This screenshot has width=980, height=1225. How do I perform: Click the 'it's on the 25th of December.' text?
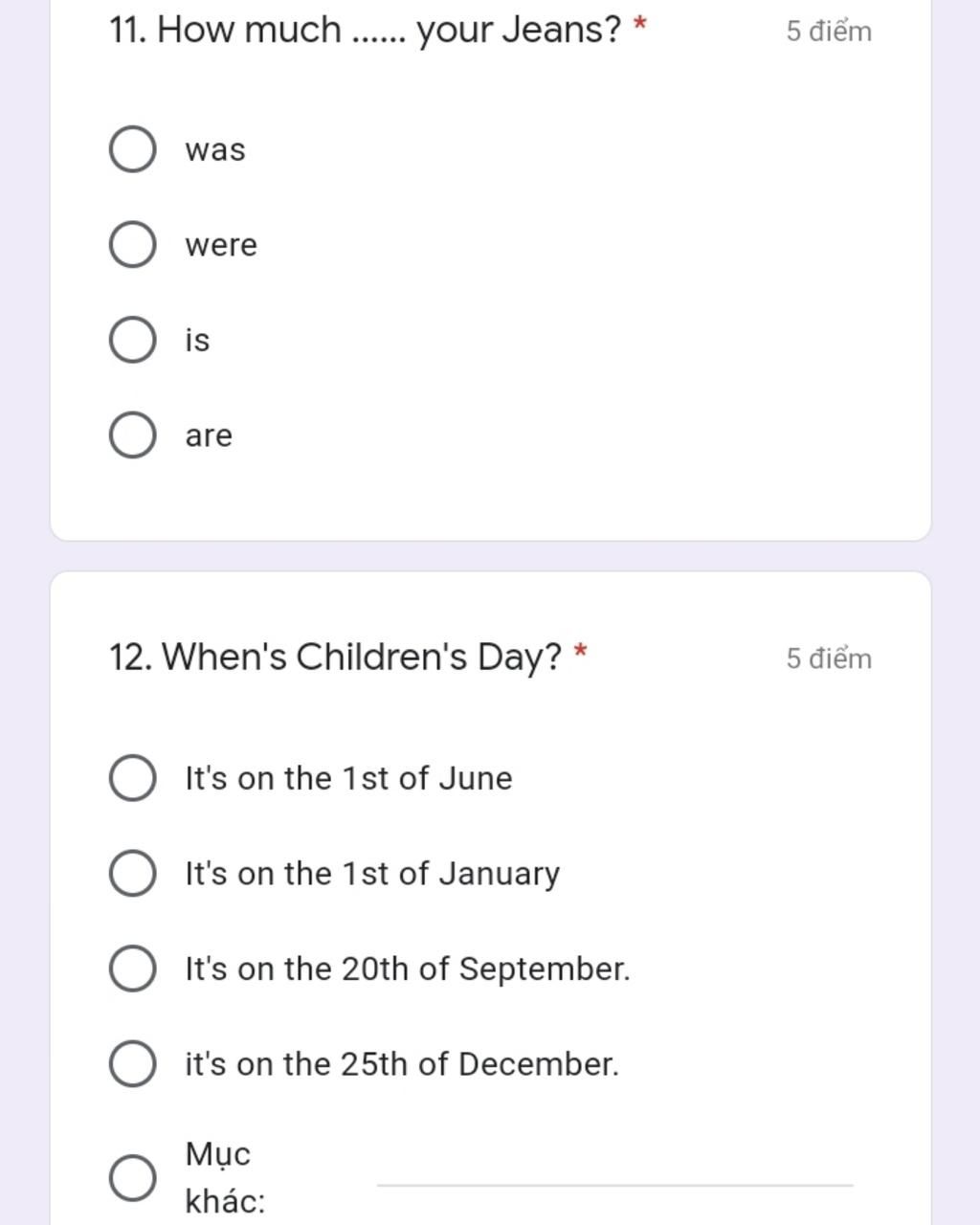[x=402, y=1064]
